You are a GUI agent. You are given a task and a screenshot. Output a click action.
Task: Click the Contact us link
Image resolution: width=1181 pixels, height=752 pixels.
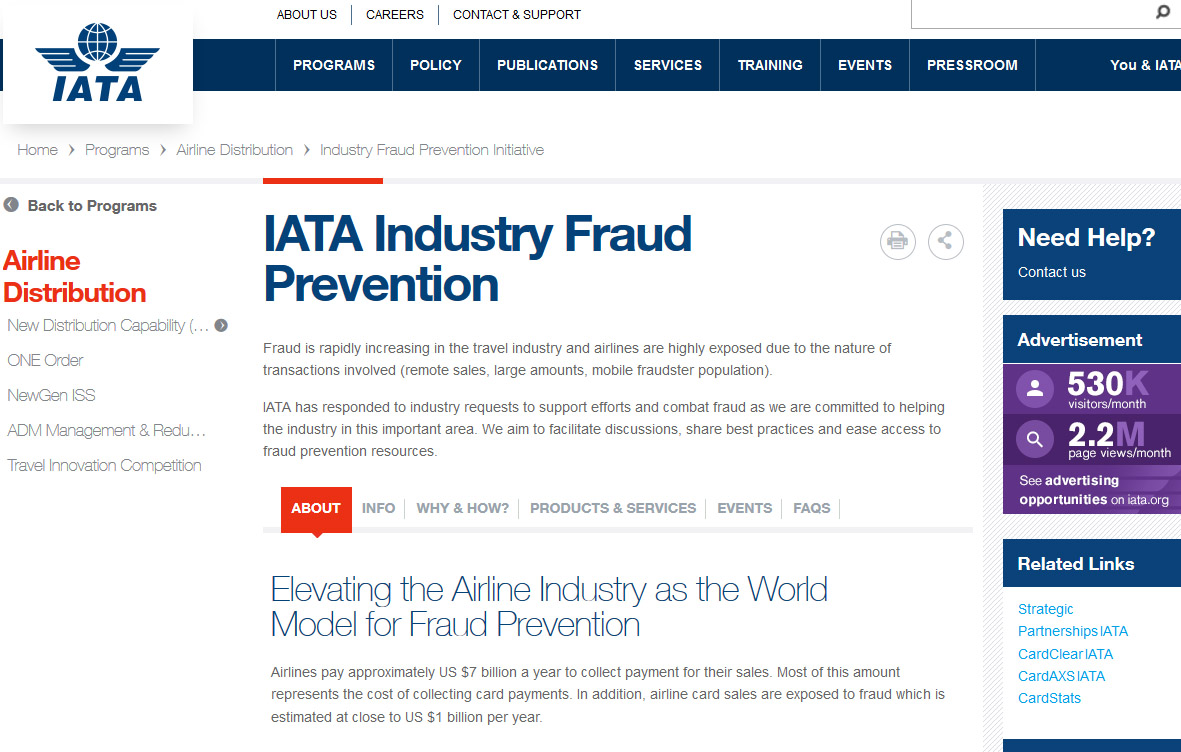point(1051,272)
